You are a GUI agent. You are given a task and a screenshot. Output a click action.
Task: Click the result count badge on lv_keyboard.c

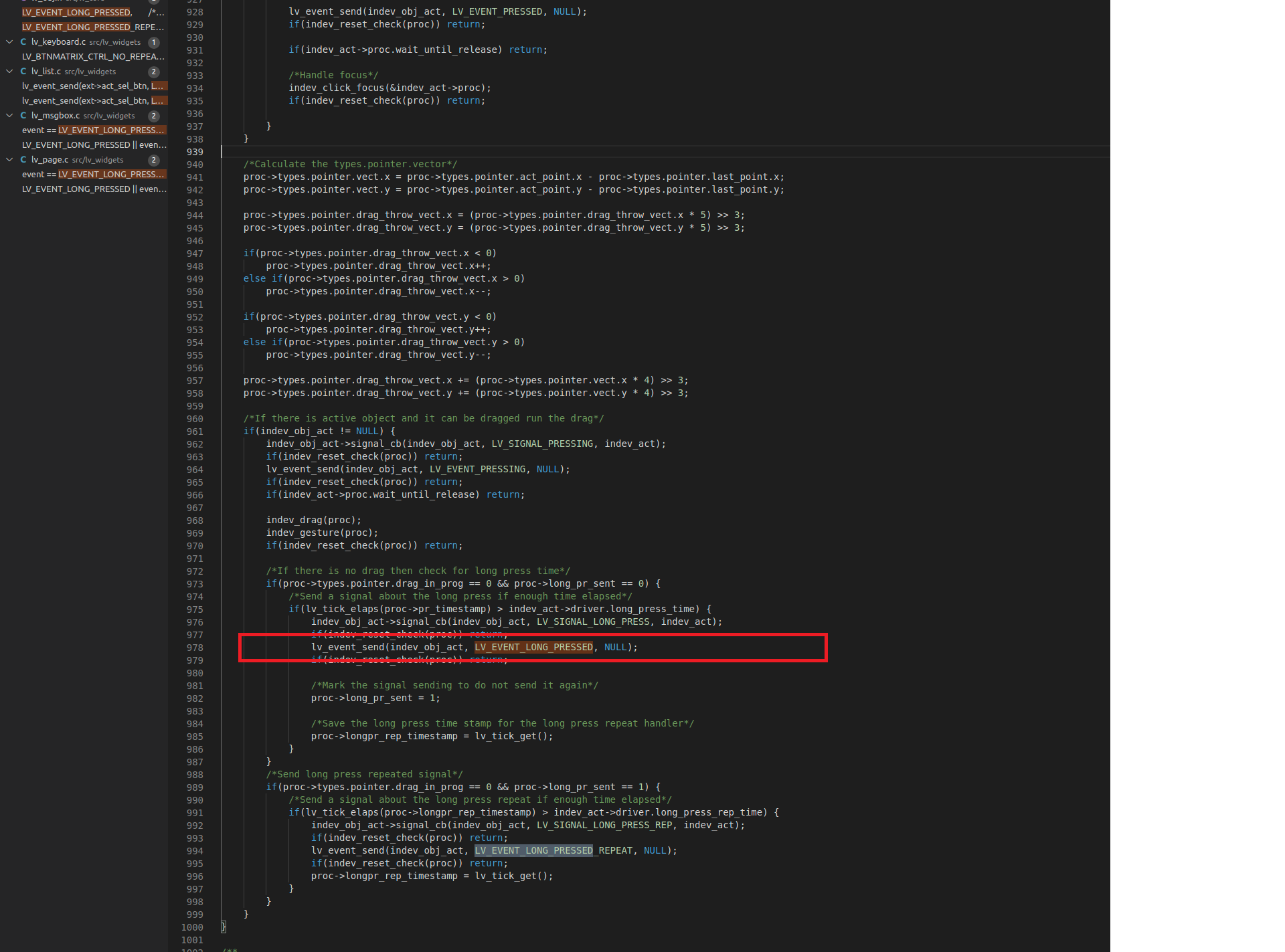pos(153,41)
